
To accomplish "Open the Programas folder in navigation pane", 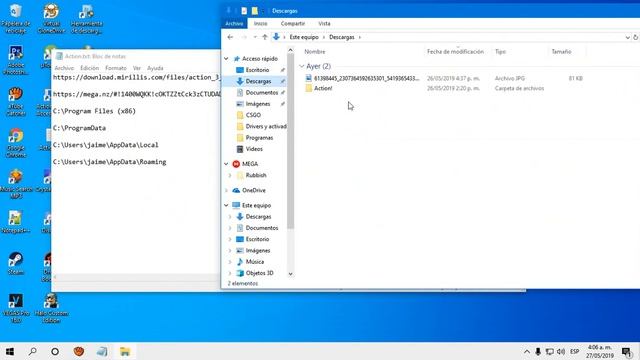I will [x=259, y=138].
